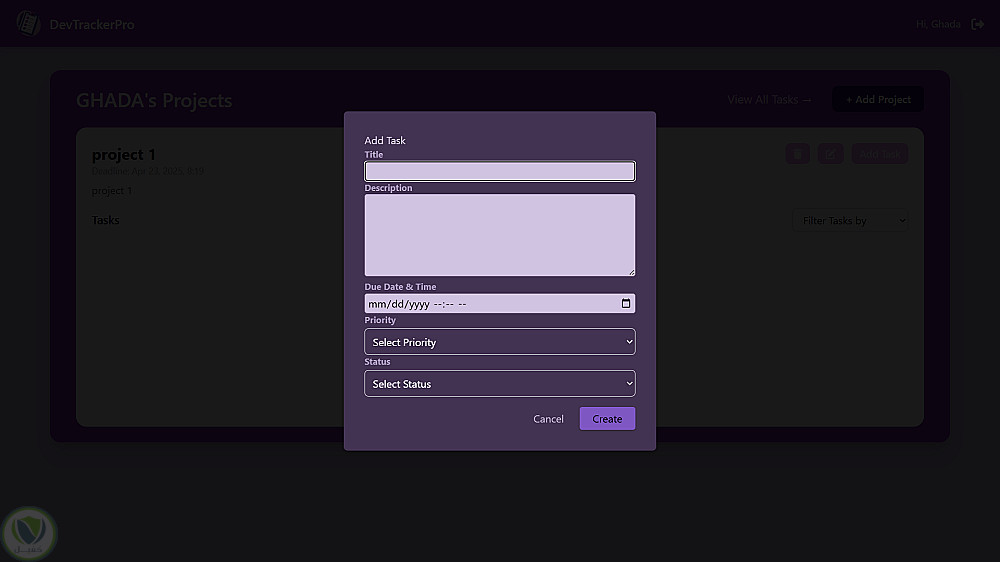Click the Add Task dialog heading
Screen dimensions: 1000x562
[x=385, y=140]
